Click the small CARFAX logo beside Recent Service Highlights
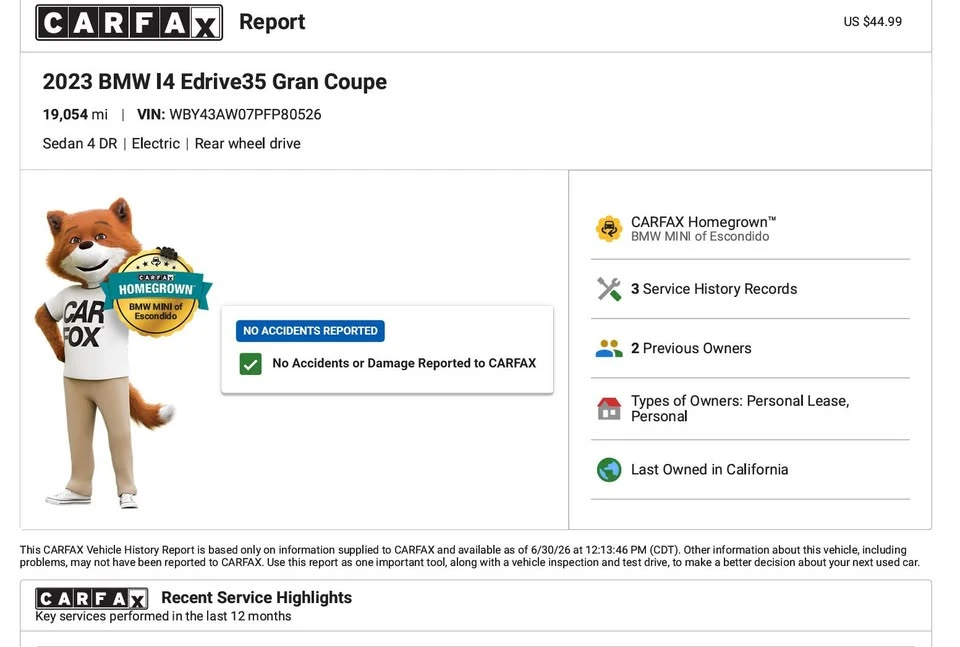The width and height of the screenshot is (960, 647). tap(92, 598)
